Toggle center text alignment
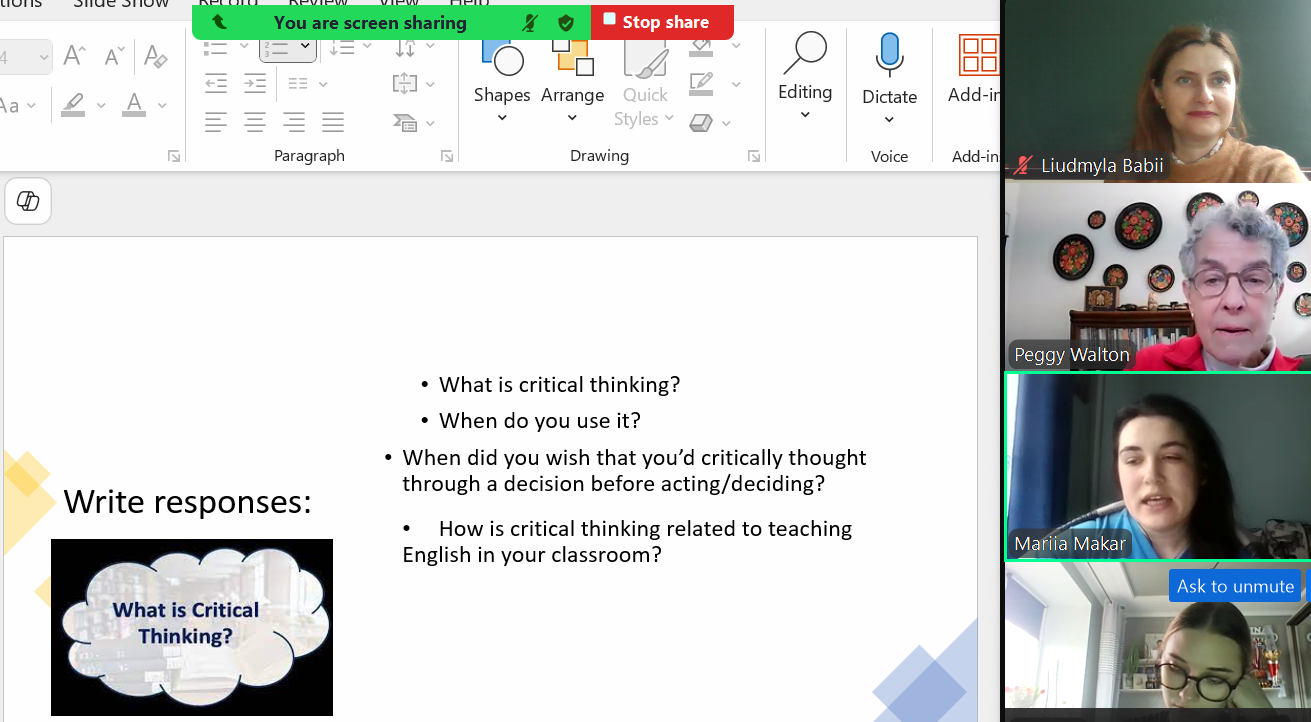The image size is (1311, 722). pos(255,122)
